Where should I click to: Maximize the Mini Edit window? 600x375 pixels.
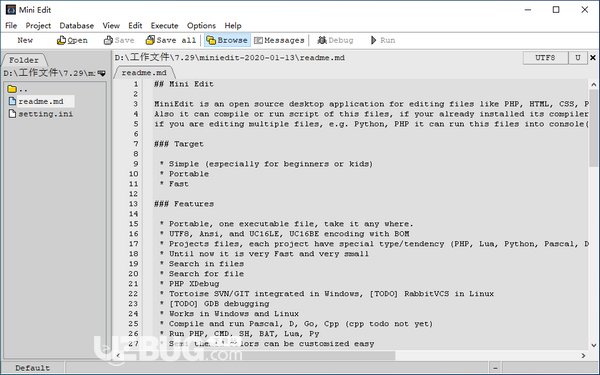click(x=556, y=10)
